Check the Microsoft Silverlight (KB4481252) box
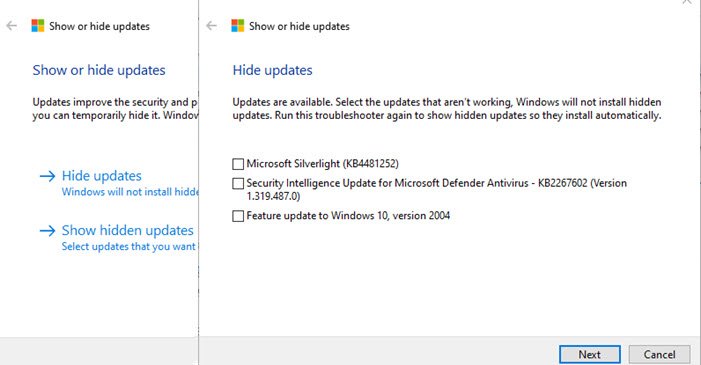This screenshot has width=701, height=365. (x=238, y=164)
